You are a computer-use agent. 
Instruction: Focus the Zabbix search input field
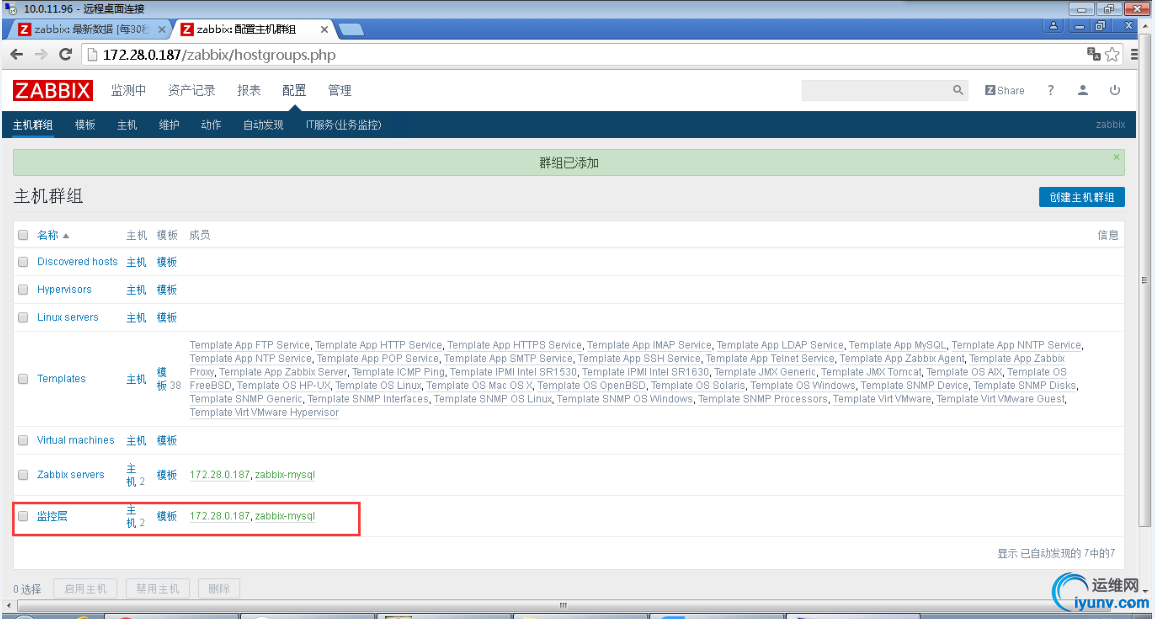[877, 90]
